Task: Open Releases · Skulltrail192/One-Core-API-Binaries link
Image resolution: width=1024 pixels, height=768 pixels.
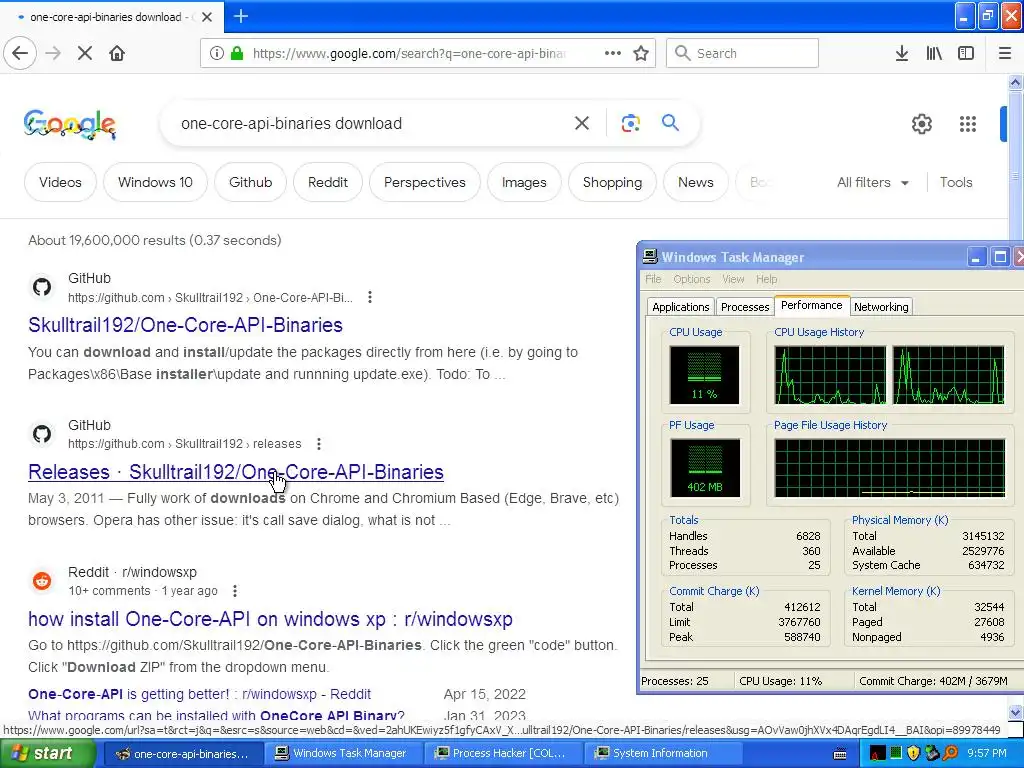Action: 236,472
